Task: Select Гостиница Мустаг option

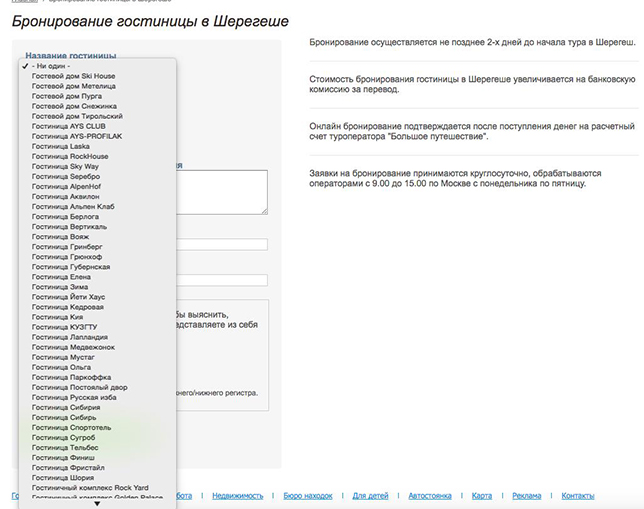Action: pos(97,358)
